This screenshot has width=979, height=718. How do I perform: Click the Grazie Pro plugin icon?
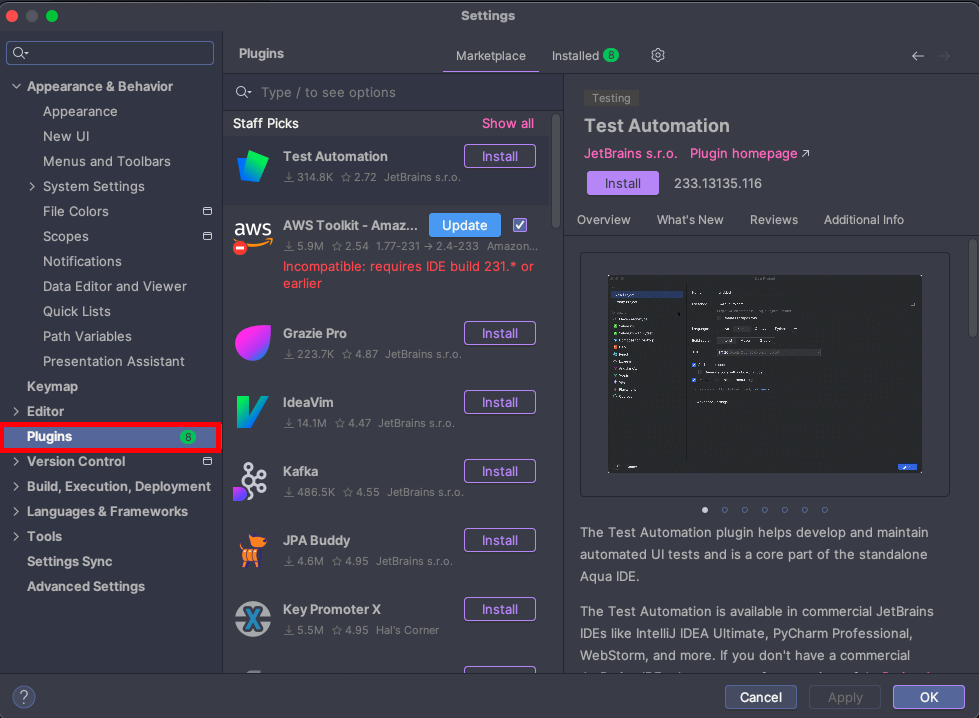pos(253,343)
